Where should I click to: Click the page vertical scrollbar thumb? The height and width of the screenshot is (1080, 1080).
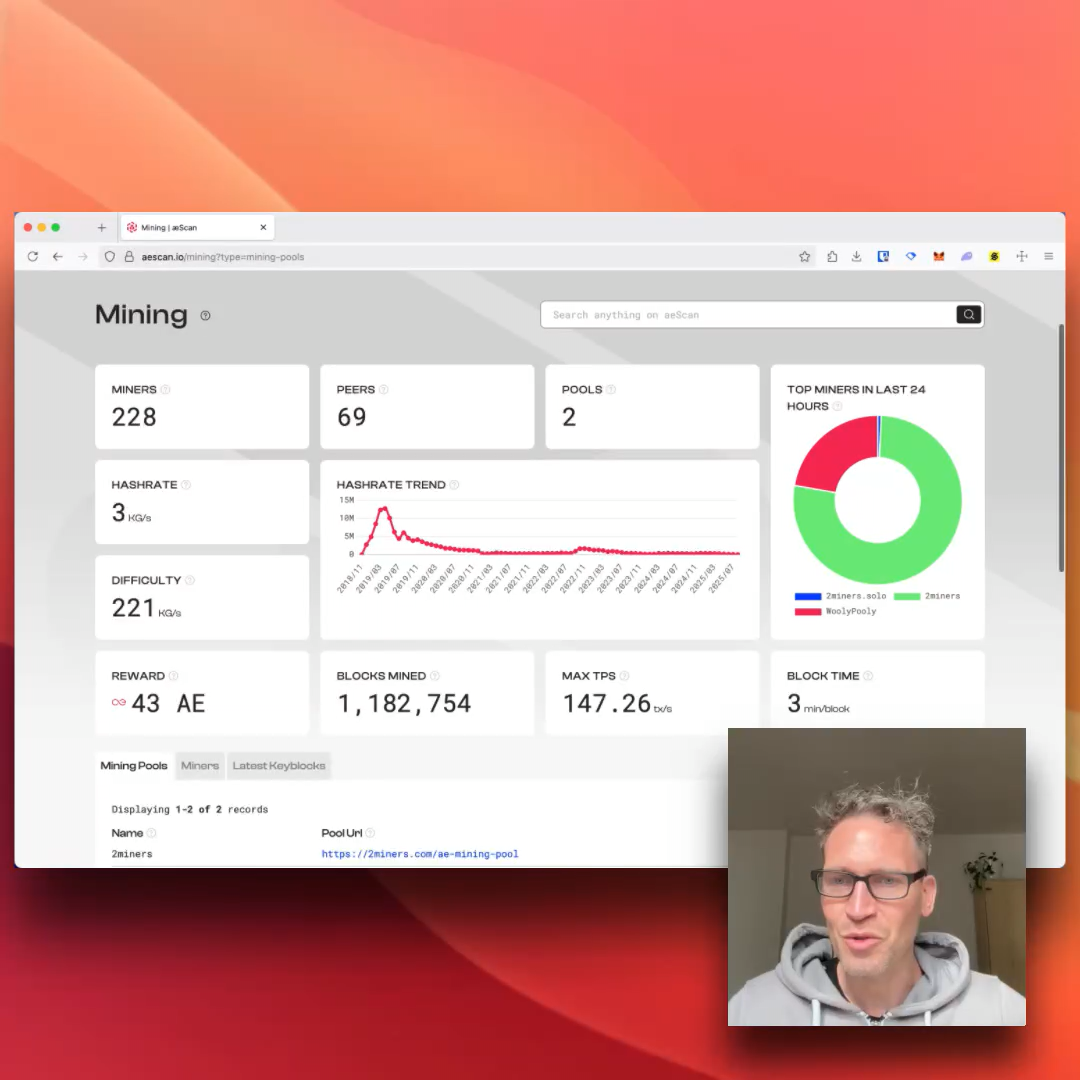pos(1061,448)
